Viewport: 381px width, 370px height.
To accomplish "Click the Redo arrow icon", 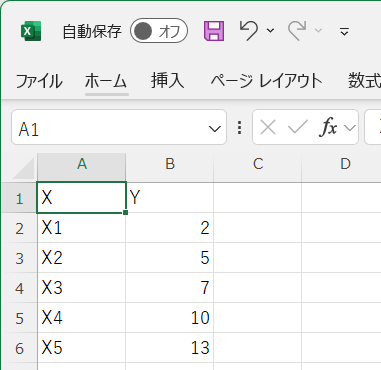I will (297, 31).
